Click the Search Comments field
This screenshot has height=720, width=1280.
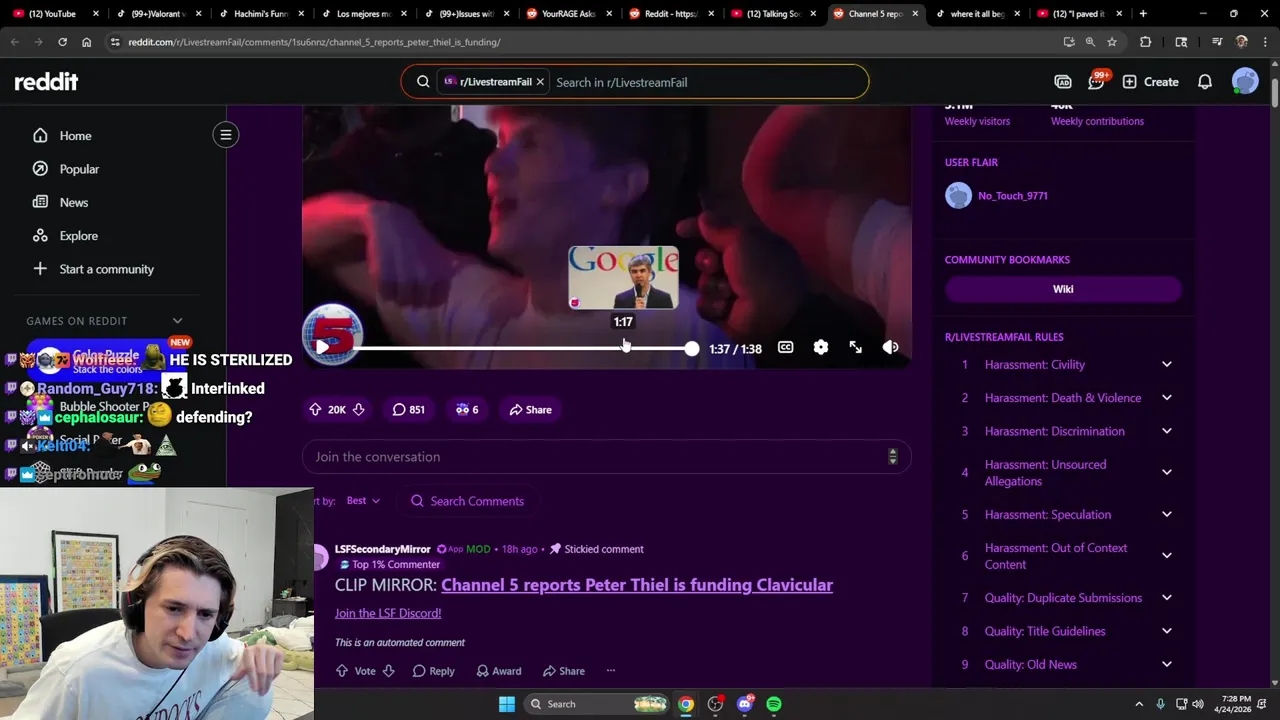(468, 501)
